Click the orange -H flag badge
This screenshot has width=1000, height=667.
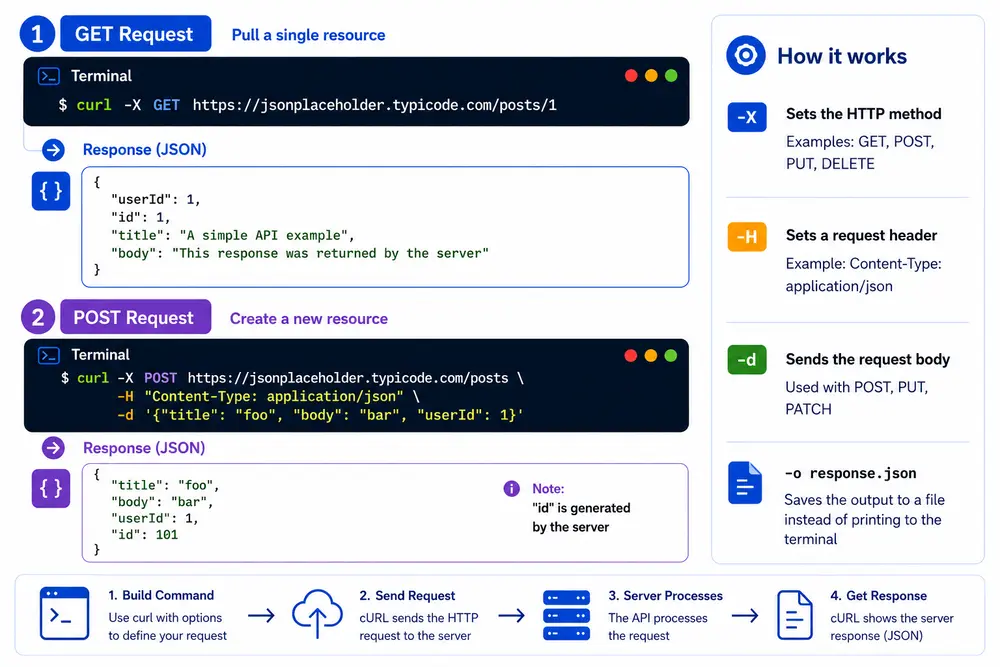click(747, 237)
